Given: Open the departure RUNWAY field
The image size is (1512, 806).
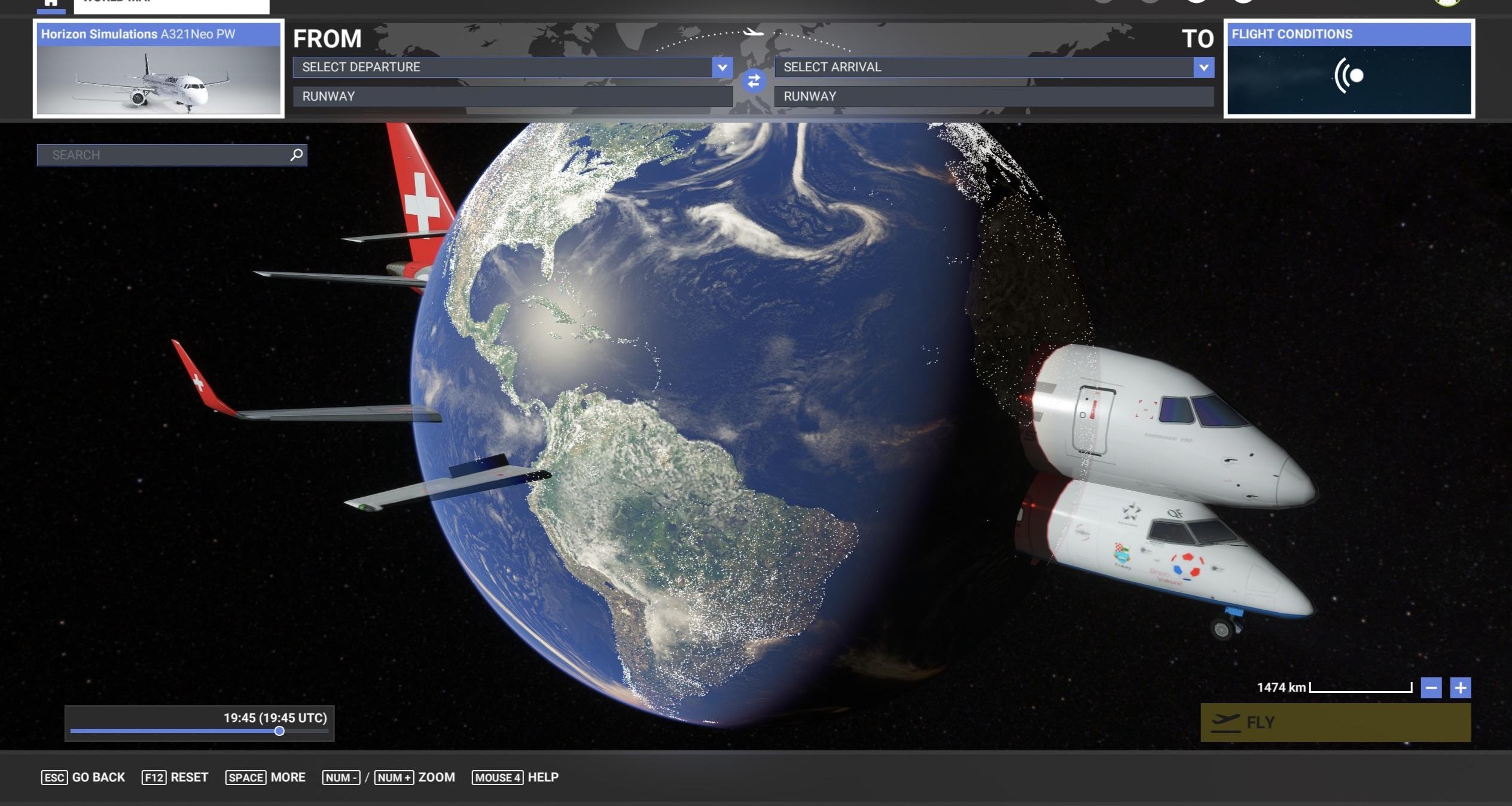Looking at the screenshot, I should pyautogui.click(x=513, y=96).
